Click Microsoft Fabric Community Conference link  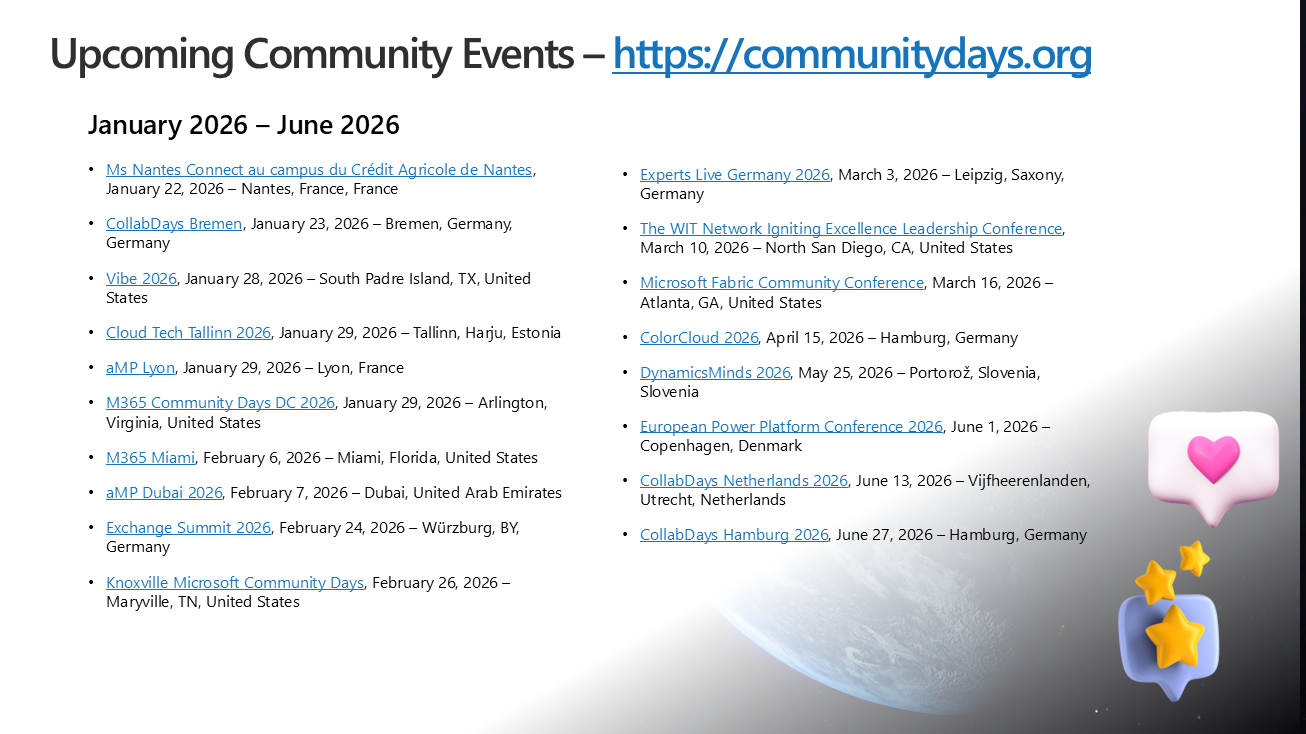[782, 283]
